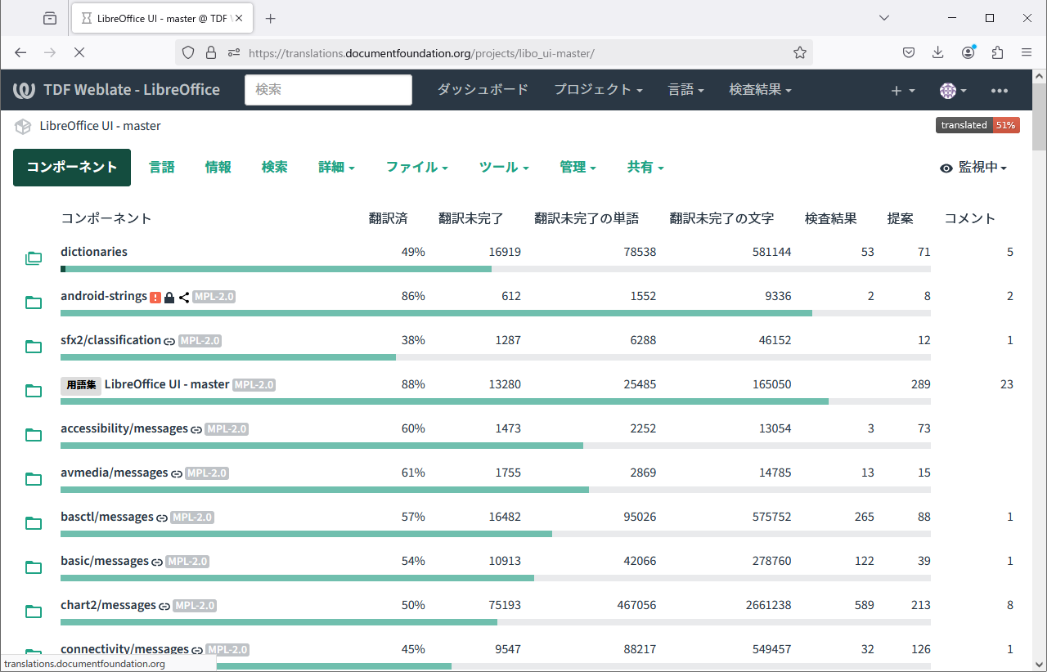Screen dimensions: 1047x672
Task: Click the link icon beside sfx2/classification
Action: (x=169, y=341)
